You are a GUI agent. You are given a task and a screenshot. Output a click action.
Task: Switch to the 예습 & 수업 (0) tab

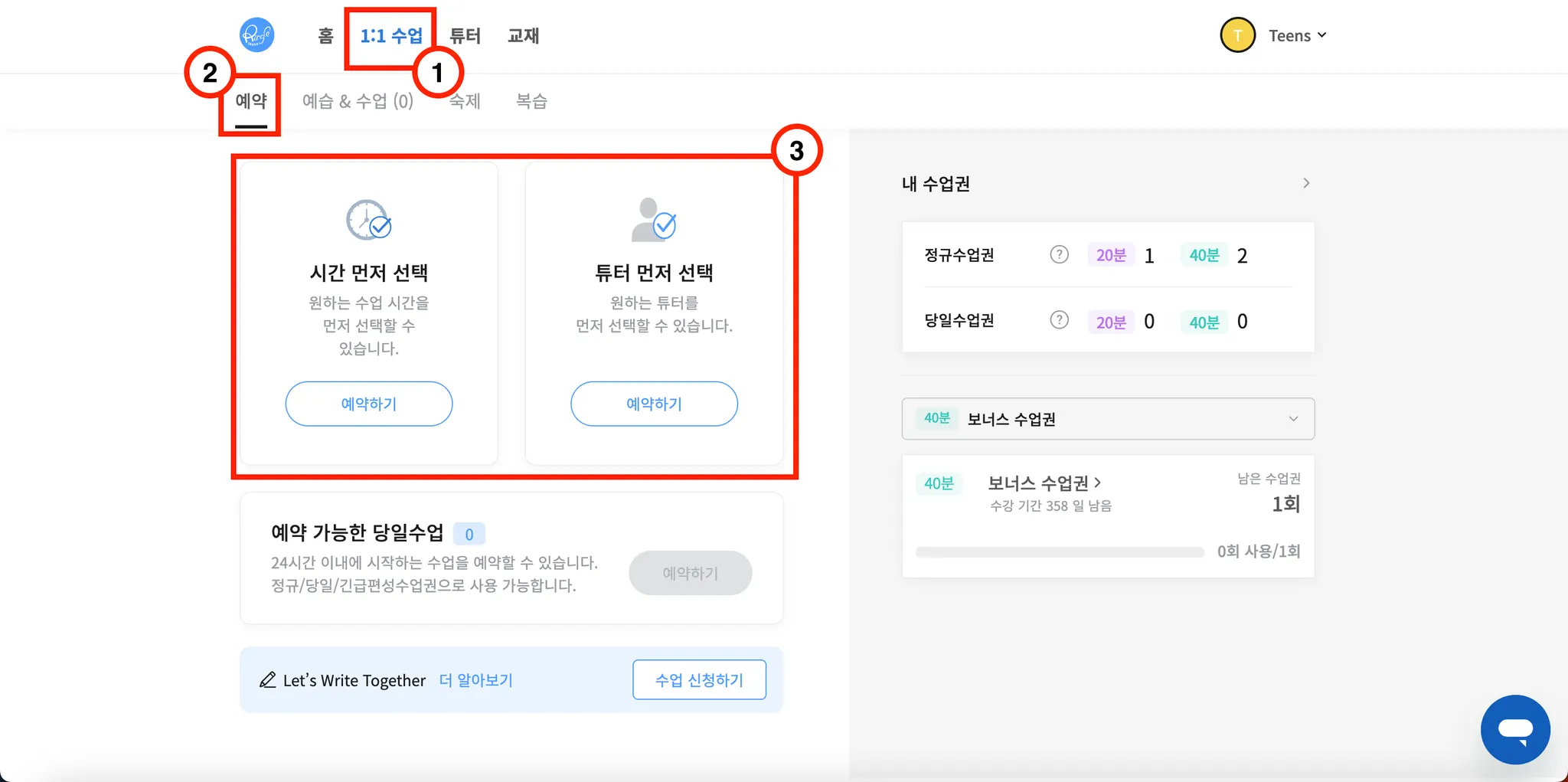(x=358, y=101)
